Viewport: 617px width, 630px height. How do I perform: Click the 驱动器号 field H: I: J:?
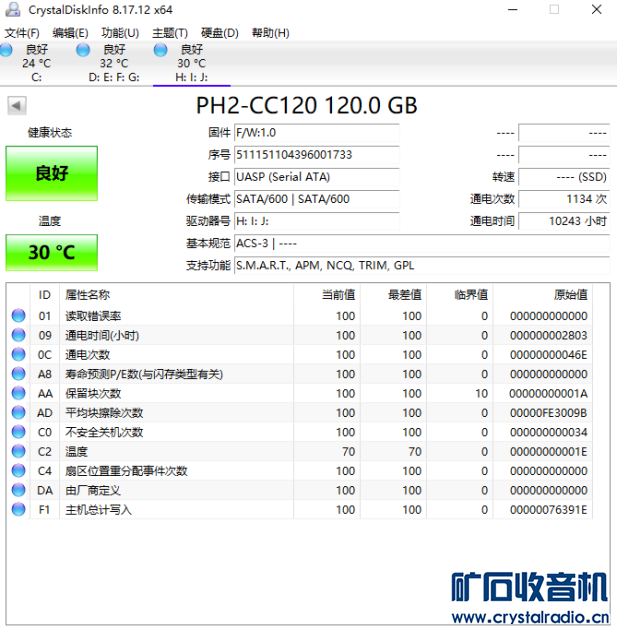pos(317,221)
